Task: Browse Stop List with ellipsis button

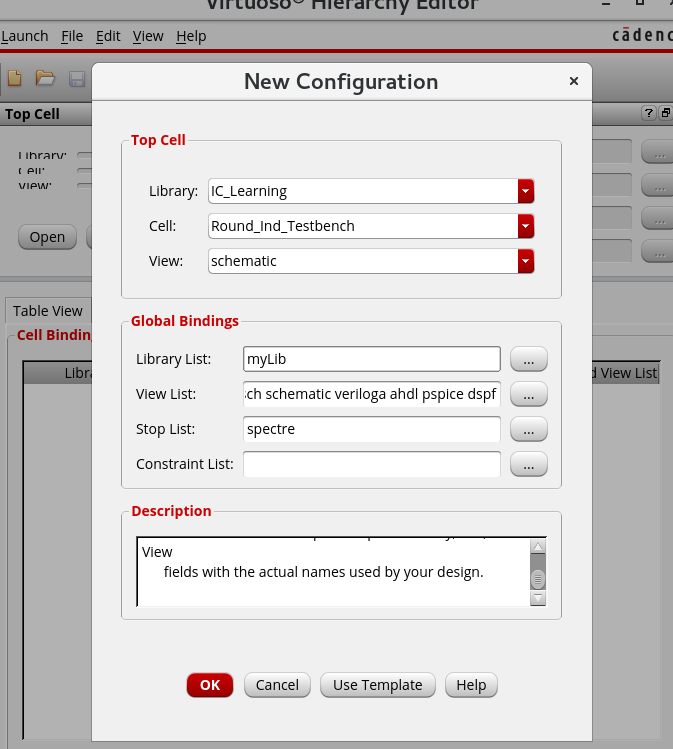Action: click(x=528, y=429)
